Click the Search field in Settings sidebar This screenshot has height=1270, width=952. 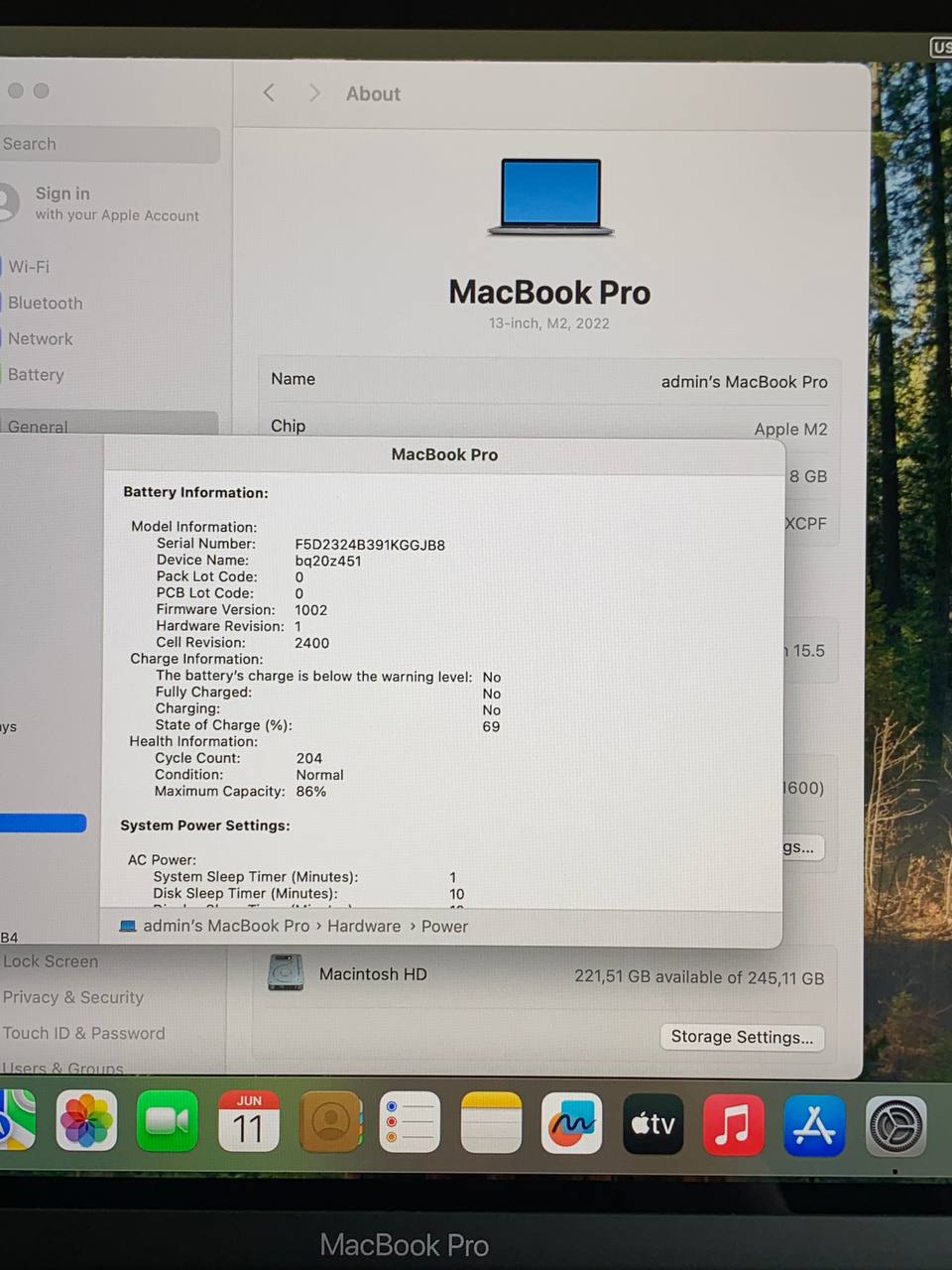[x=109, y=144]
